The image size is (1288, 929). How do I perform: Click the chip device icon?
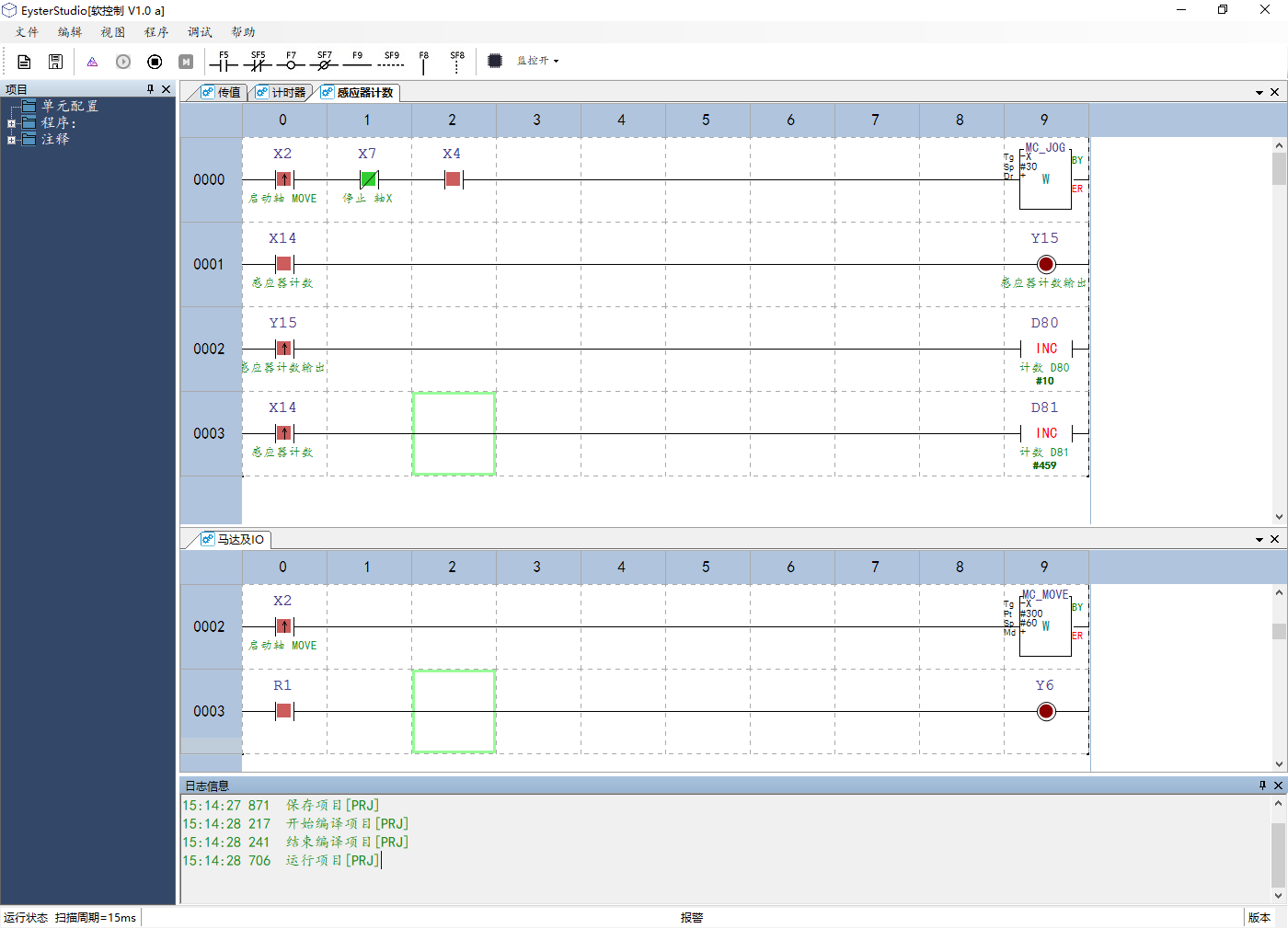[x=495, y=61]
